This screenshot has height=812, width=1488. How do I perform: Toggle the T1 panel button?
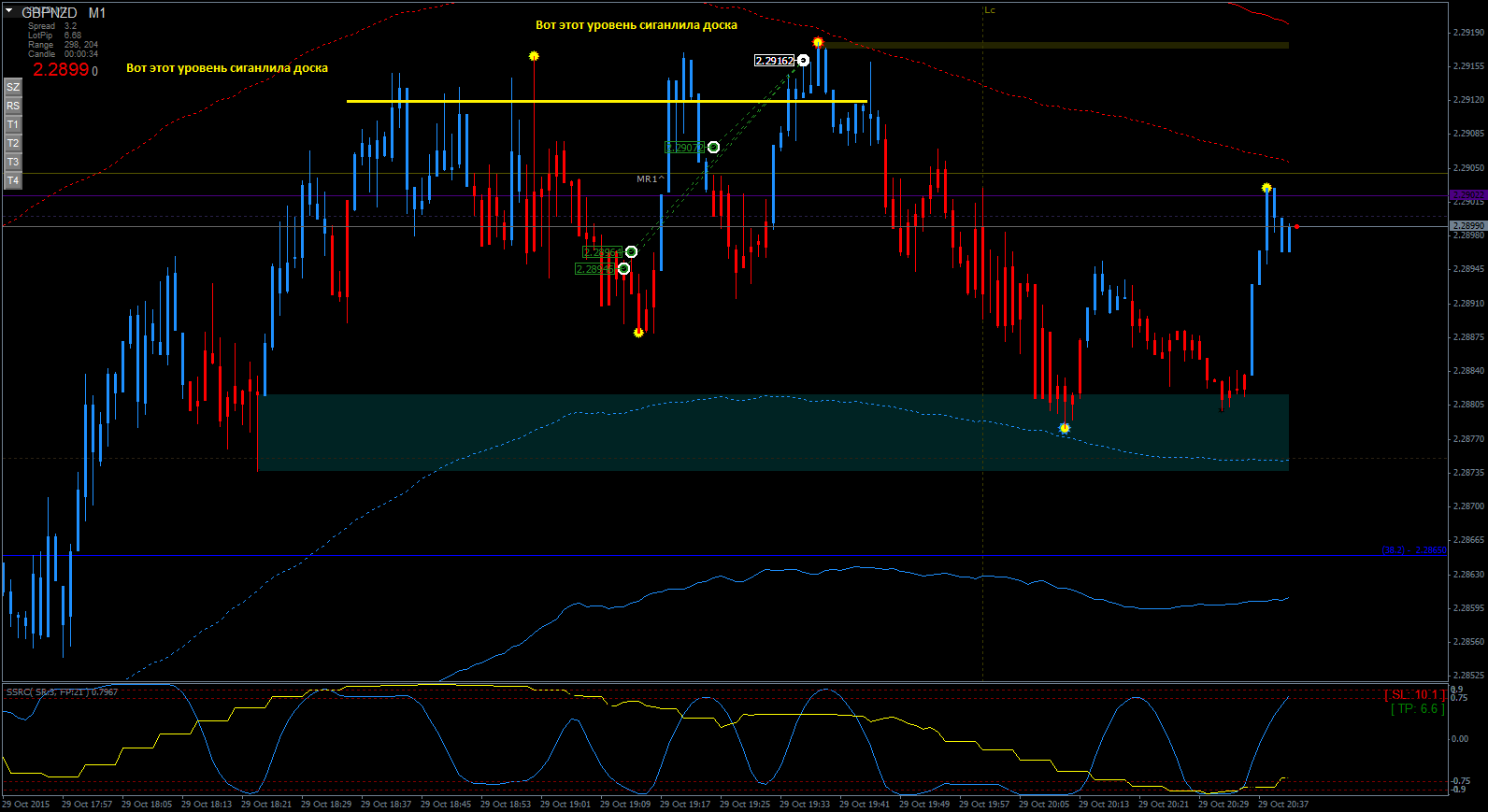point(13,124)
